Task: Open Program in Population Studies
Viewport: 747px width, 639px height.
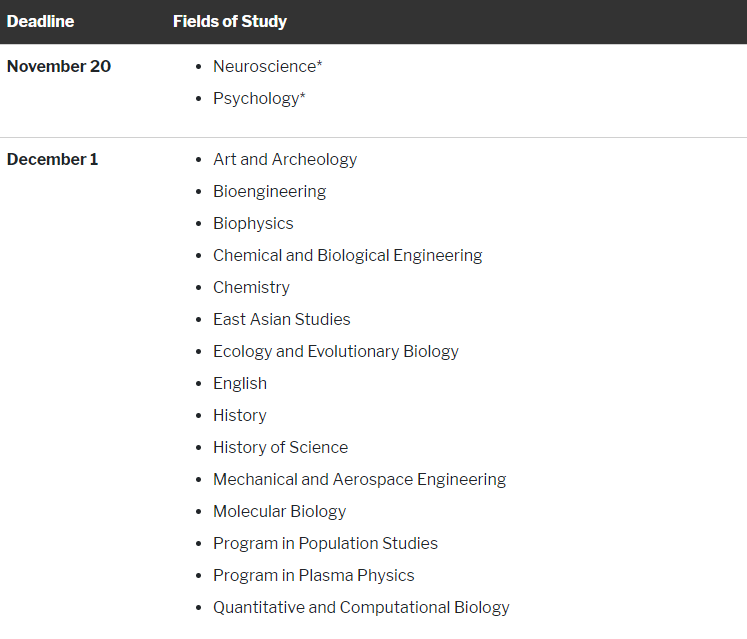Action: [x=325, y=543]
